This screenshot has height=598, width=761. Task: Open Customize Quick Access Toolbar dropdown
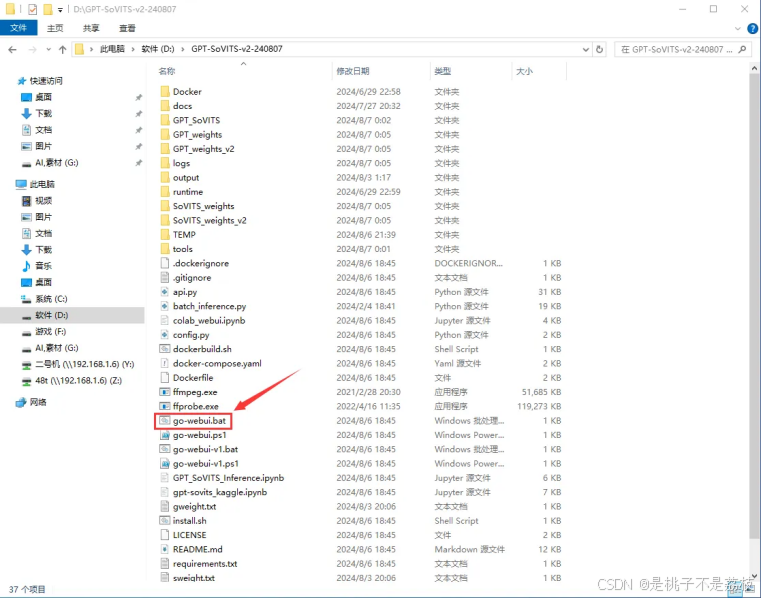coord(60,9)
